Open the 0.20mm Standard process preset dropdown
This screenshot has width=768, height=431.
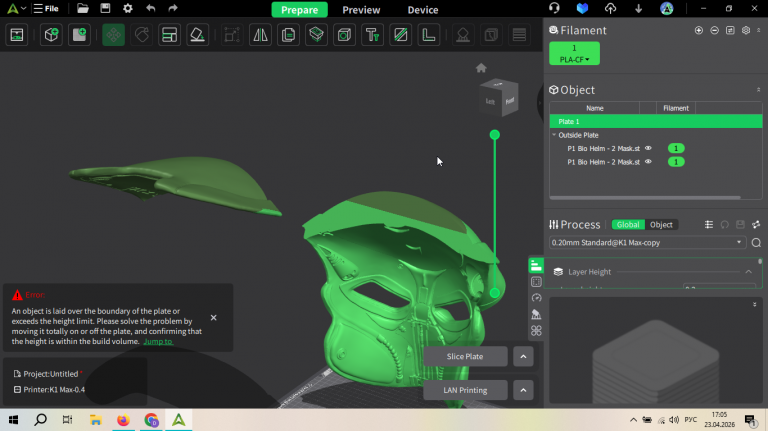coord(739,242)
